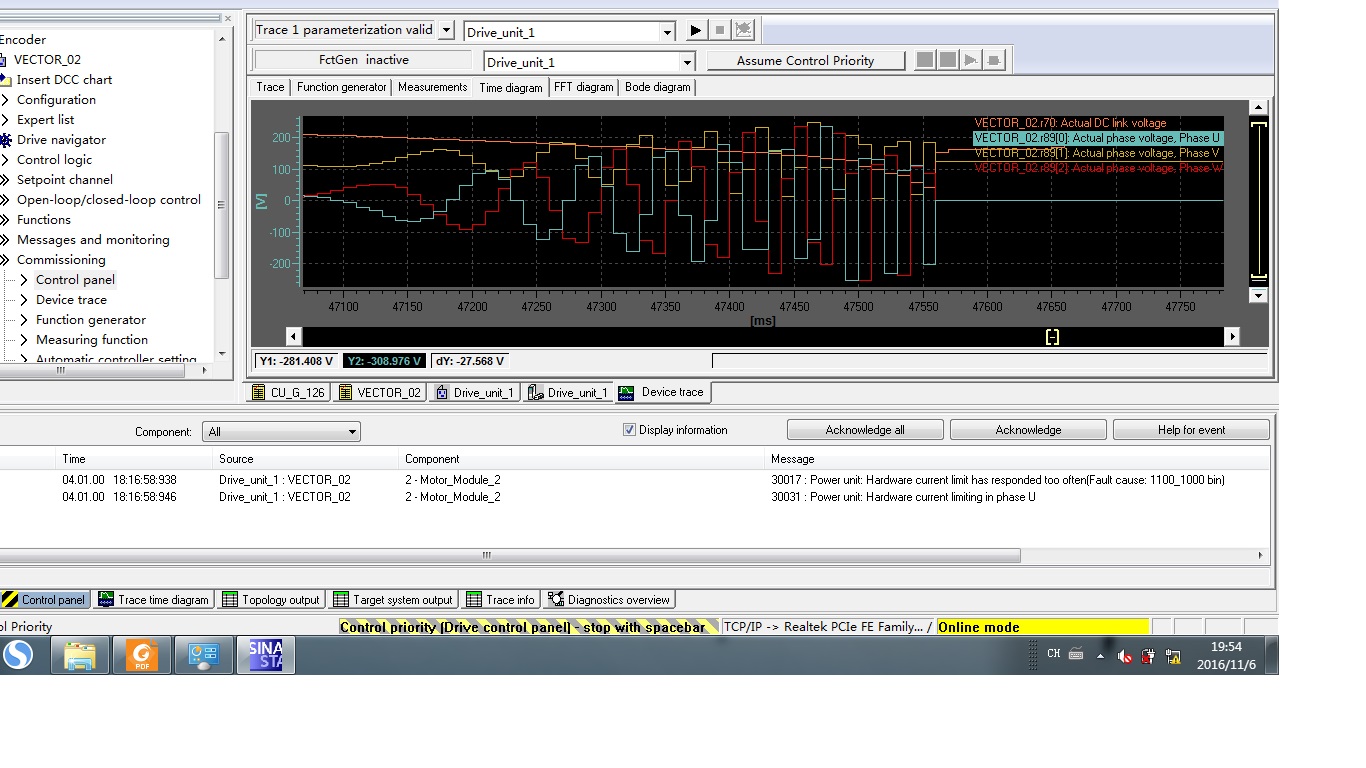Select the 30017 hardware current limit fault

pos(997,480)
